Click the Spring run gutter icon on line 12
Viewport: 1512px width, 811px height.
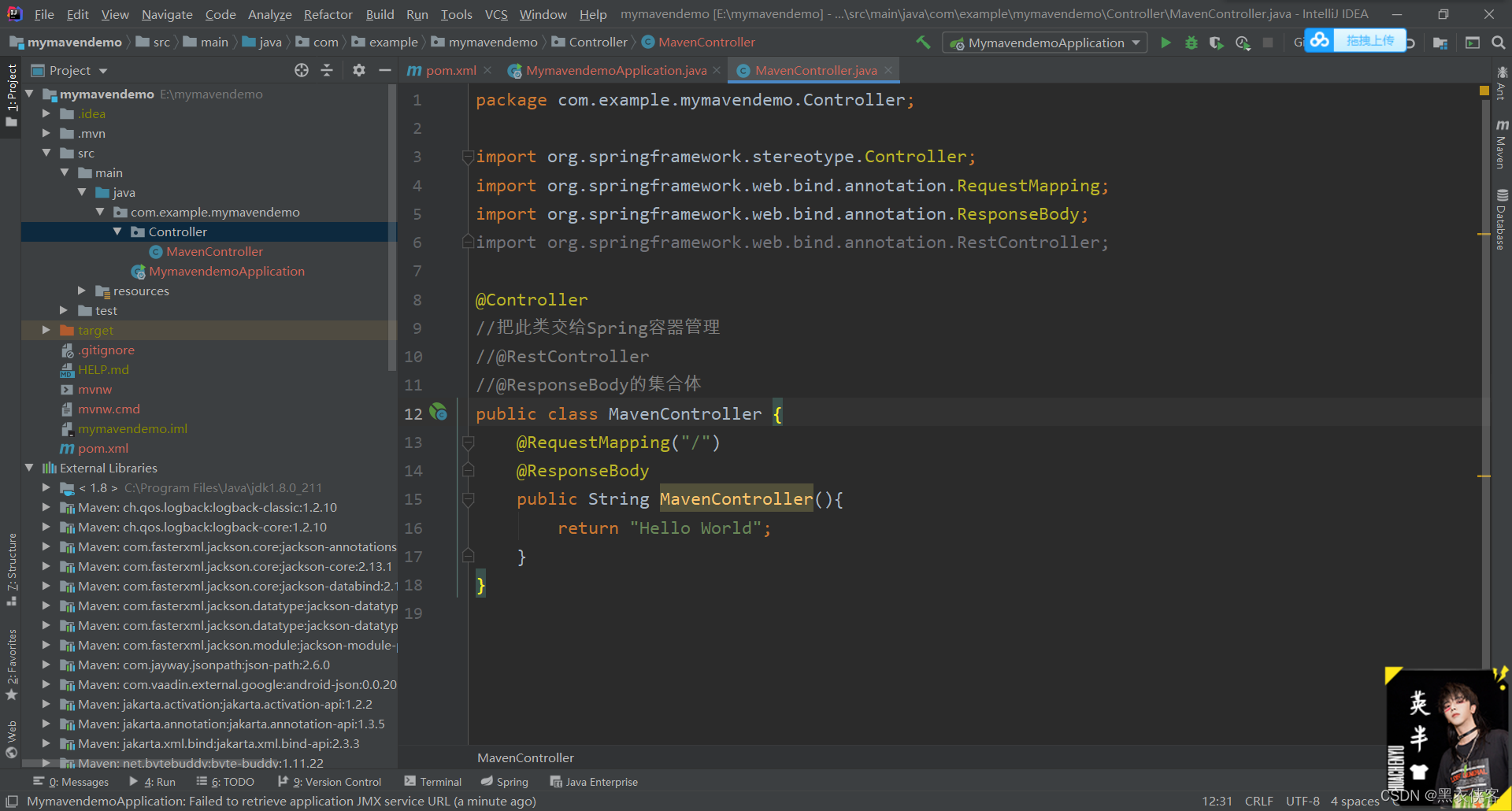439,412
